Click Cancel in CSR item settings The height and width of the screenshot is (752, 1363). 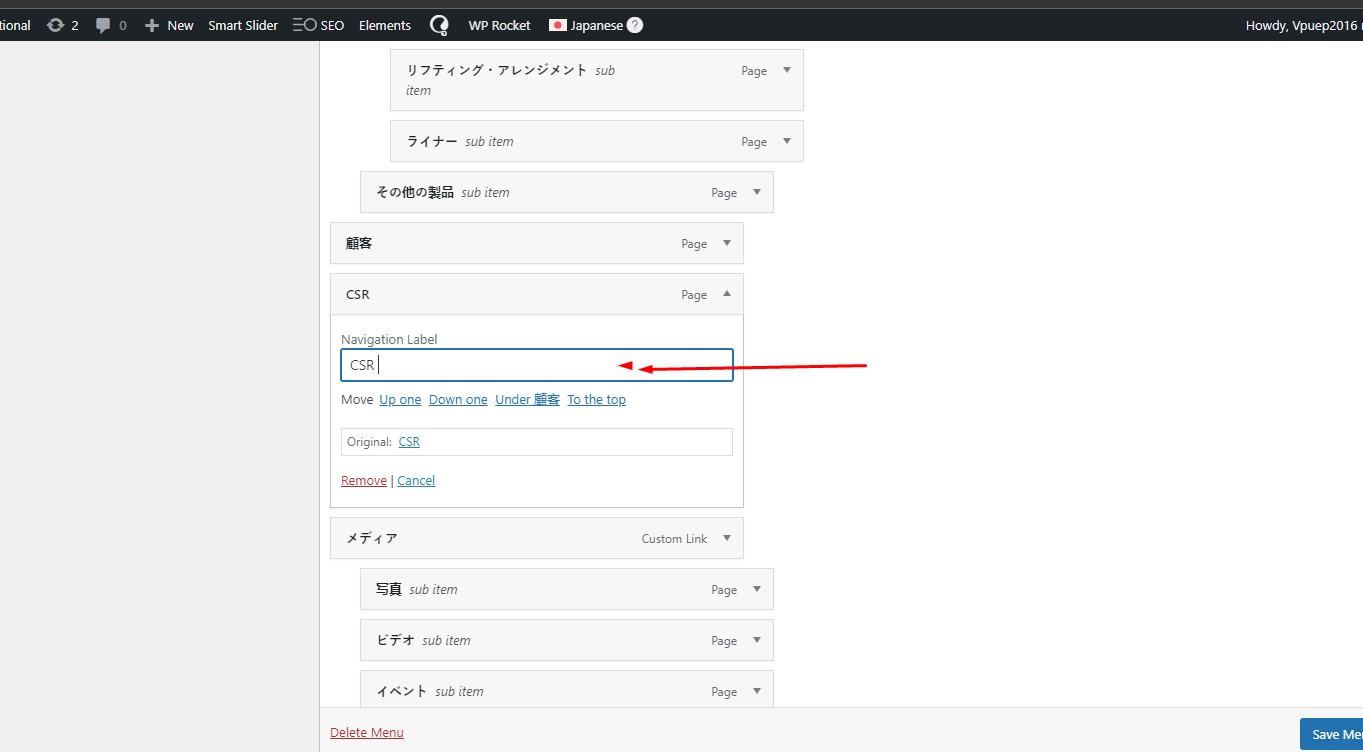click(x=416, y=480)
